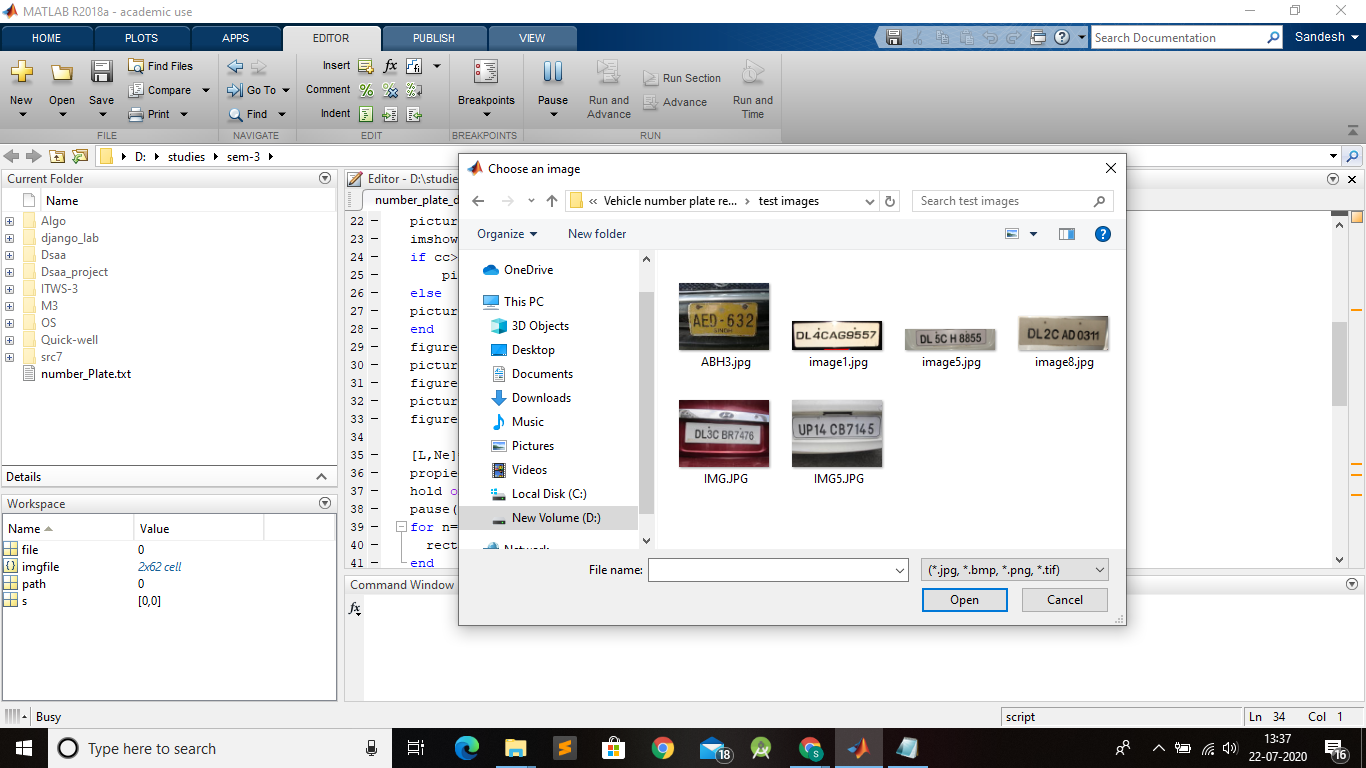Click MATLAB up one level folder icon
Viewport: 1366px width, 768px height.
click(57, 157)
